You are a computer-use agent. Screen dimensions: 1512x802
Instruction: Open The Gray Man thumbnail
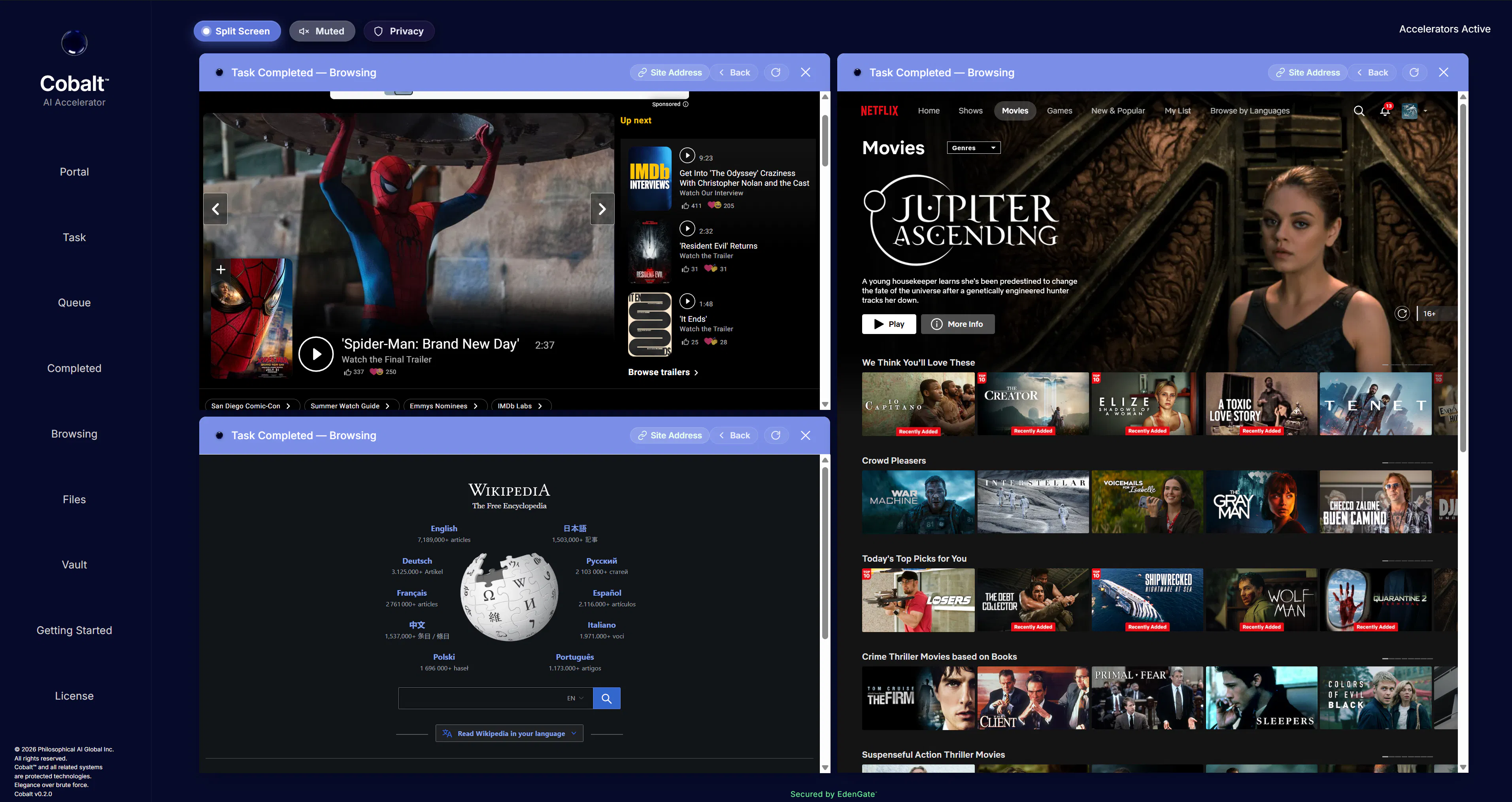click(1261, 502)
